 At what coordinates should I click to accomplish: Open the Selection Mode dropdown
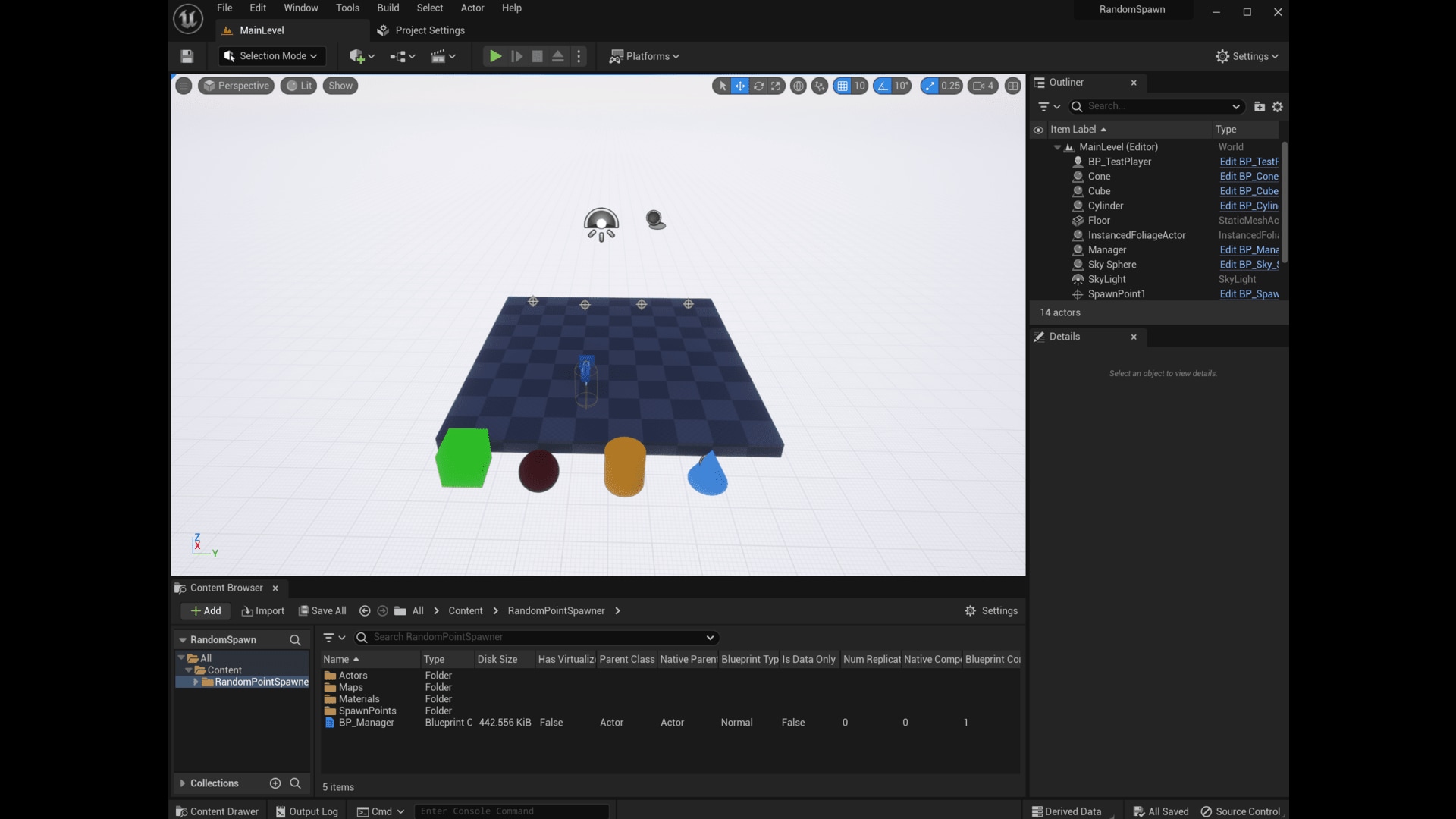(271, 56)
